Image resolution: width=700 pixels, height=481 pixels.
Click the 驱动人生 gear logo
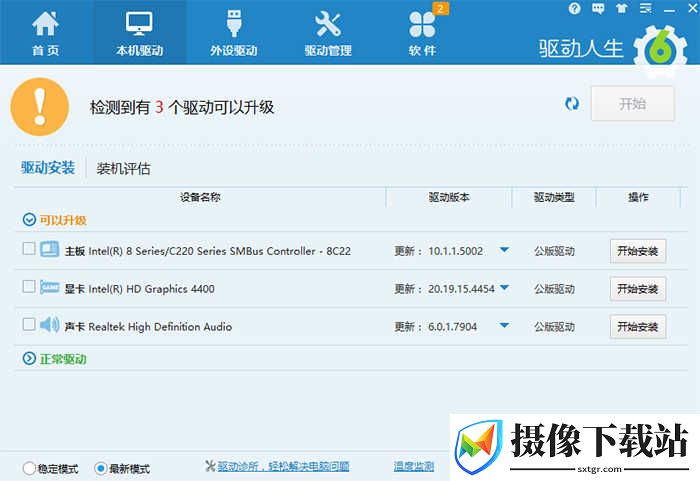point(660,50)
